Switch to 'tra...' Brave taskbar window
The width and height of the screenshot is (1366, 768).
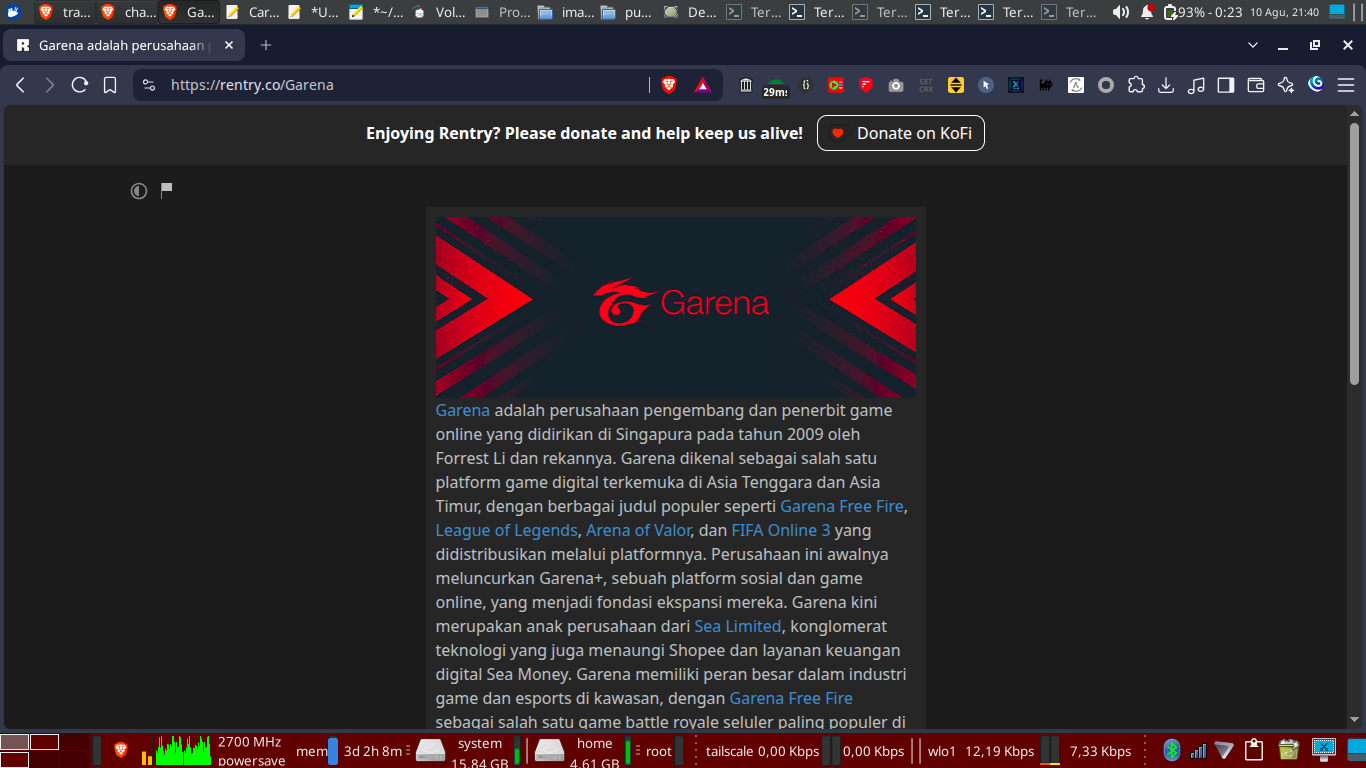pos(65,12)
